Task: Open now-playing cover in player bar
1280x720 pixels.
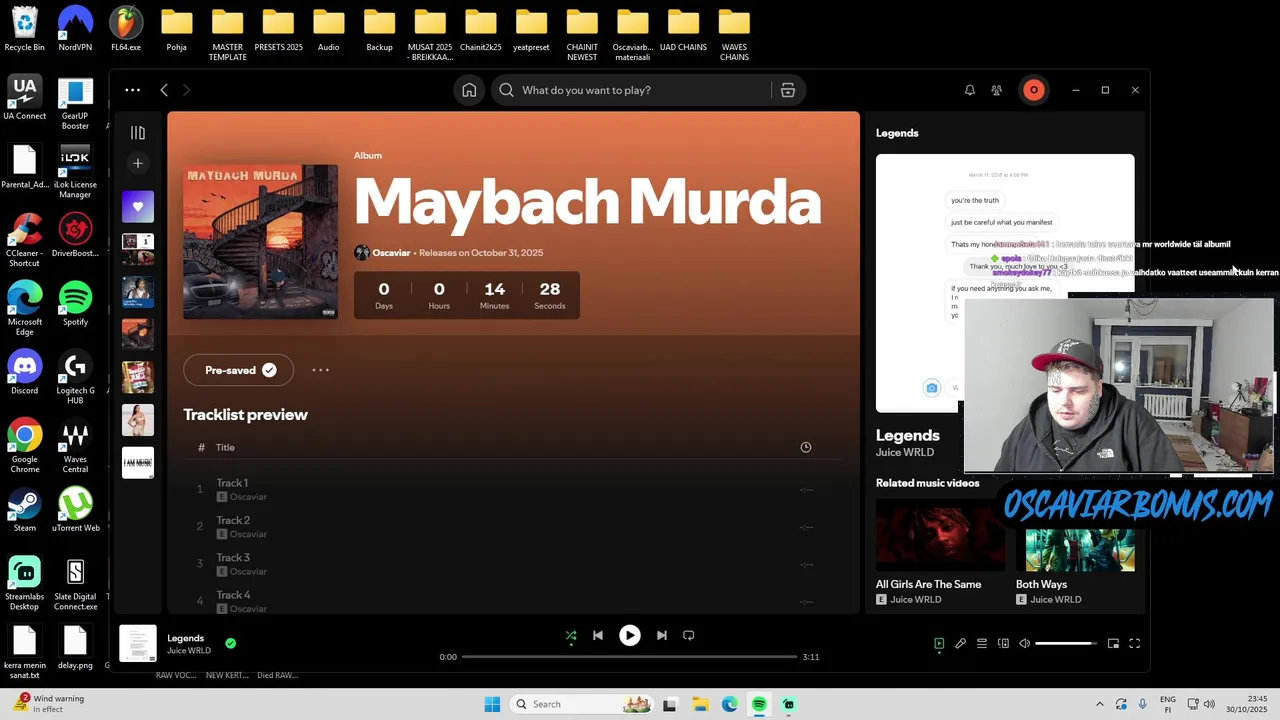Action: [x=138, y=644]
